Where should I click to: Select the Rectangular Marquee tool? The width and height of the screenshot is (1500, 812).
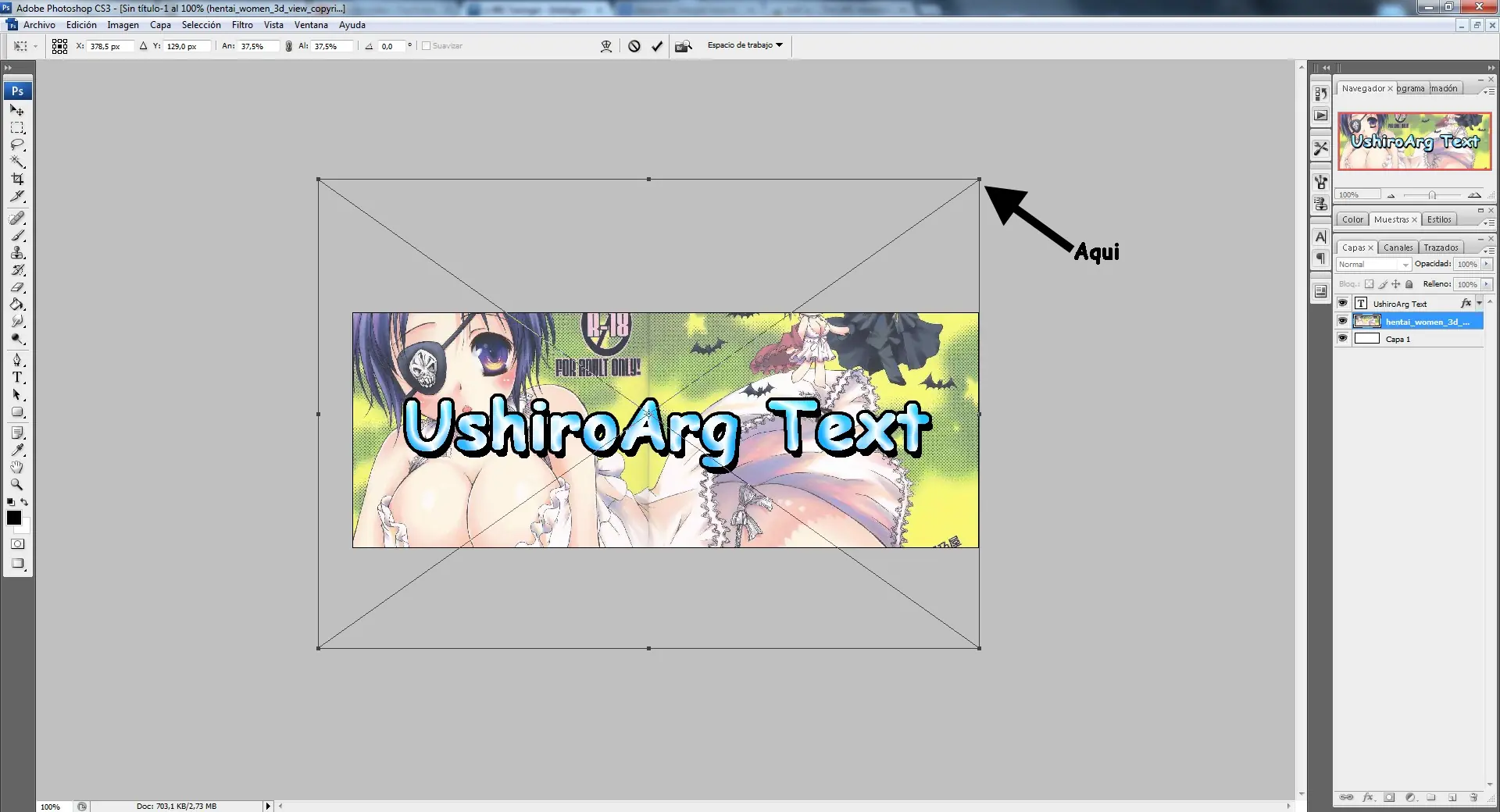point(17,127)
